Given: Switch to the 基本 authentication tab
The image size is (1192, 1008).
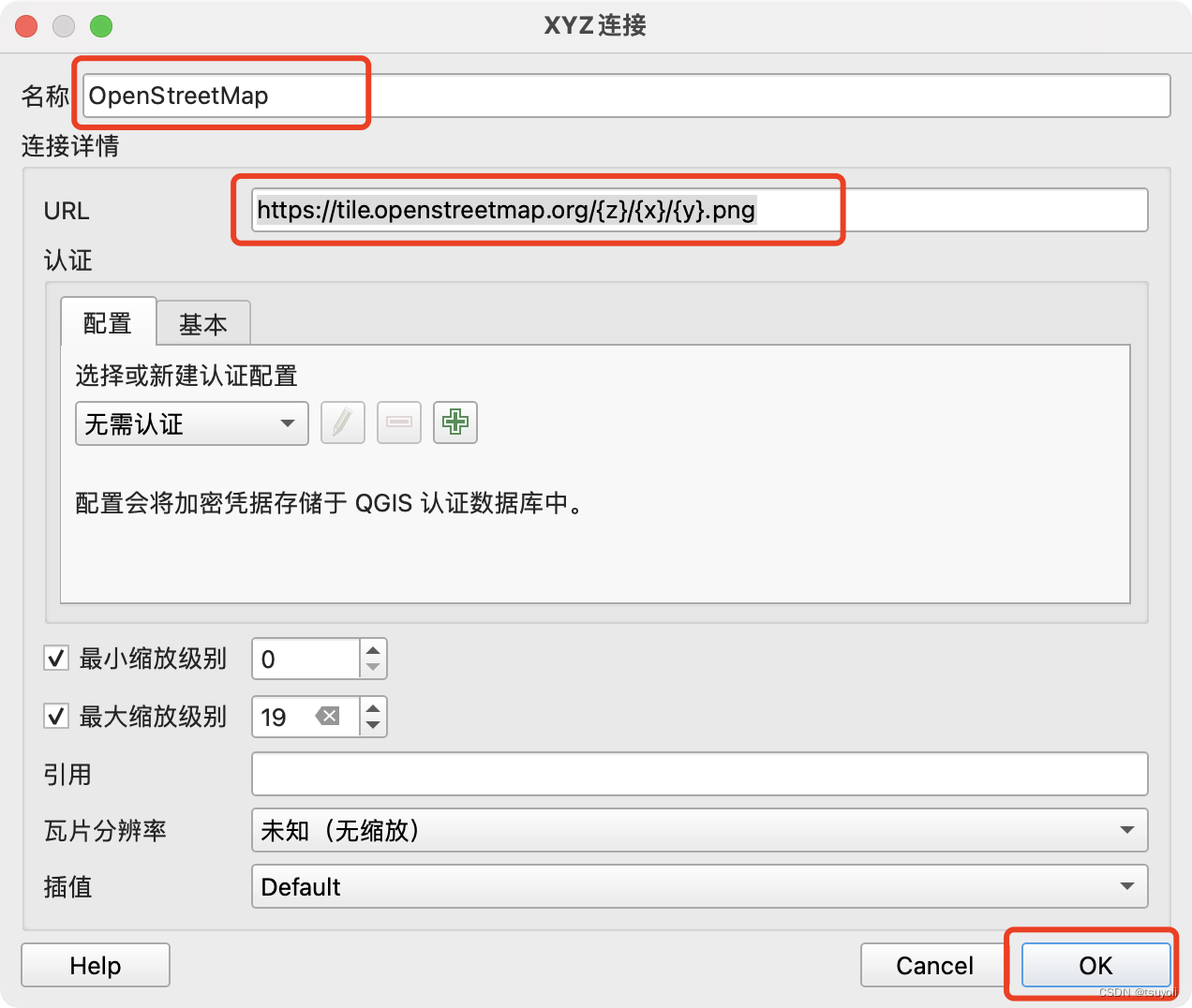Looking at the screenshot, I should (x=203, y=324).
